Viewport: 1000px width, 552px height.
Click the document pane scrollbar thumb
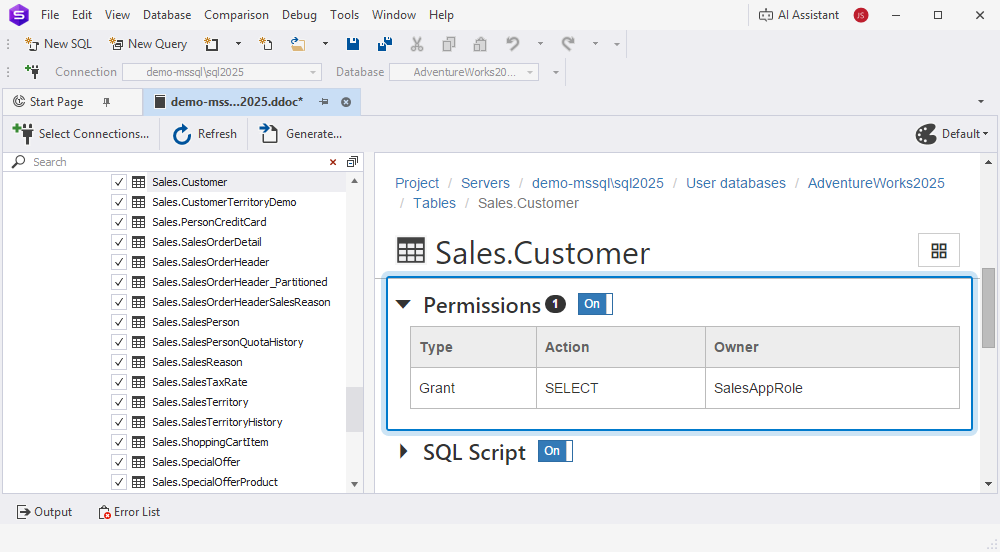(989, 308)
